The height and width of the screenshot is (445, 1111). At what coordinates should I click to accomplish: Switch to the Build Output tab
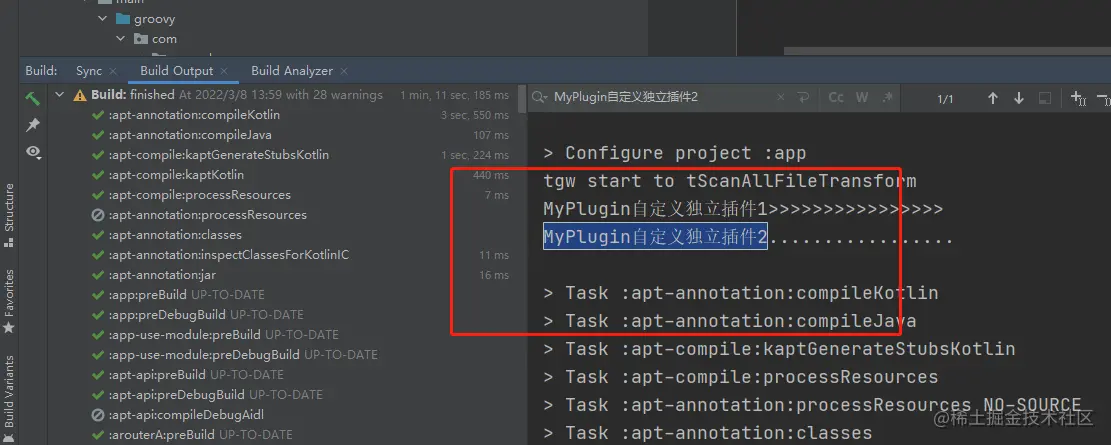176,71
